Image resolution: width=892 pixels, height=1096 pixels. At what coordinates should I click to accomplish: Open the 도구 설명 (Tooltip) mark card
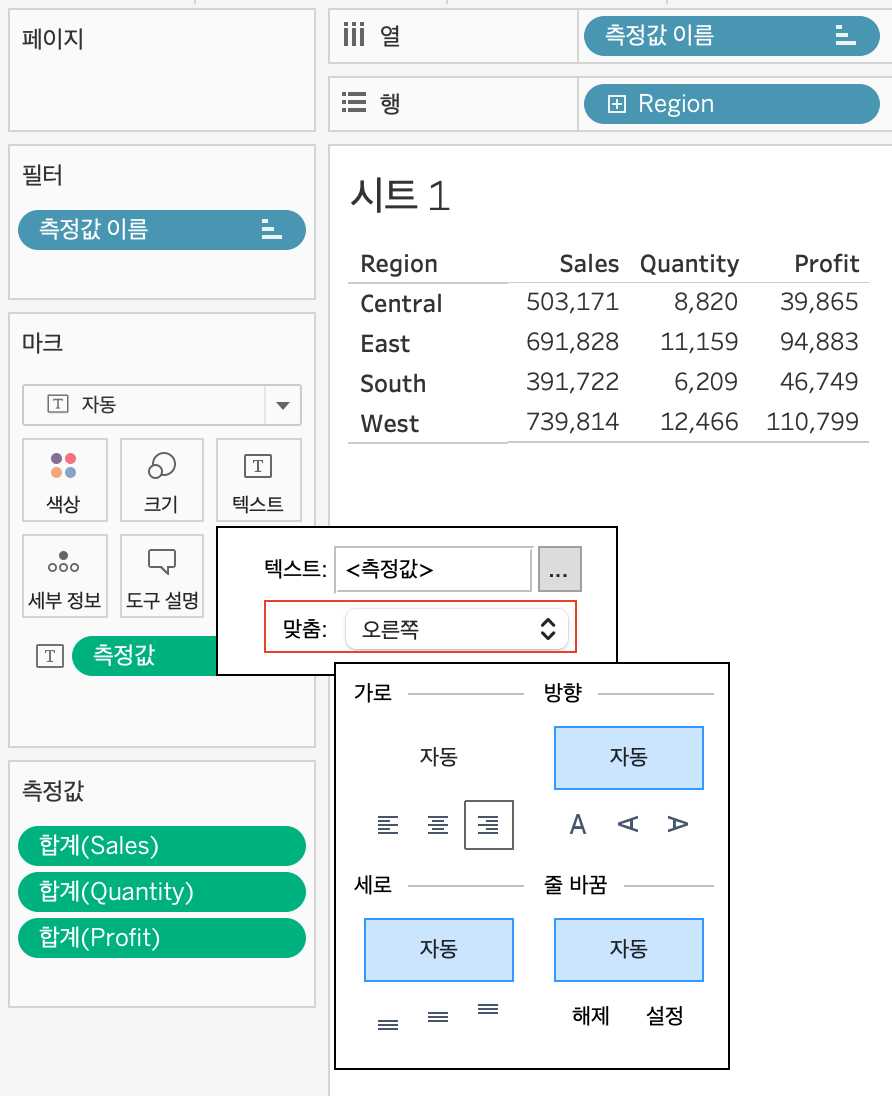[x=161, y=576]
